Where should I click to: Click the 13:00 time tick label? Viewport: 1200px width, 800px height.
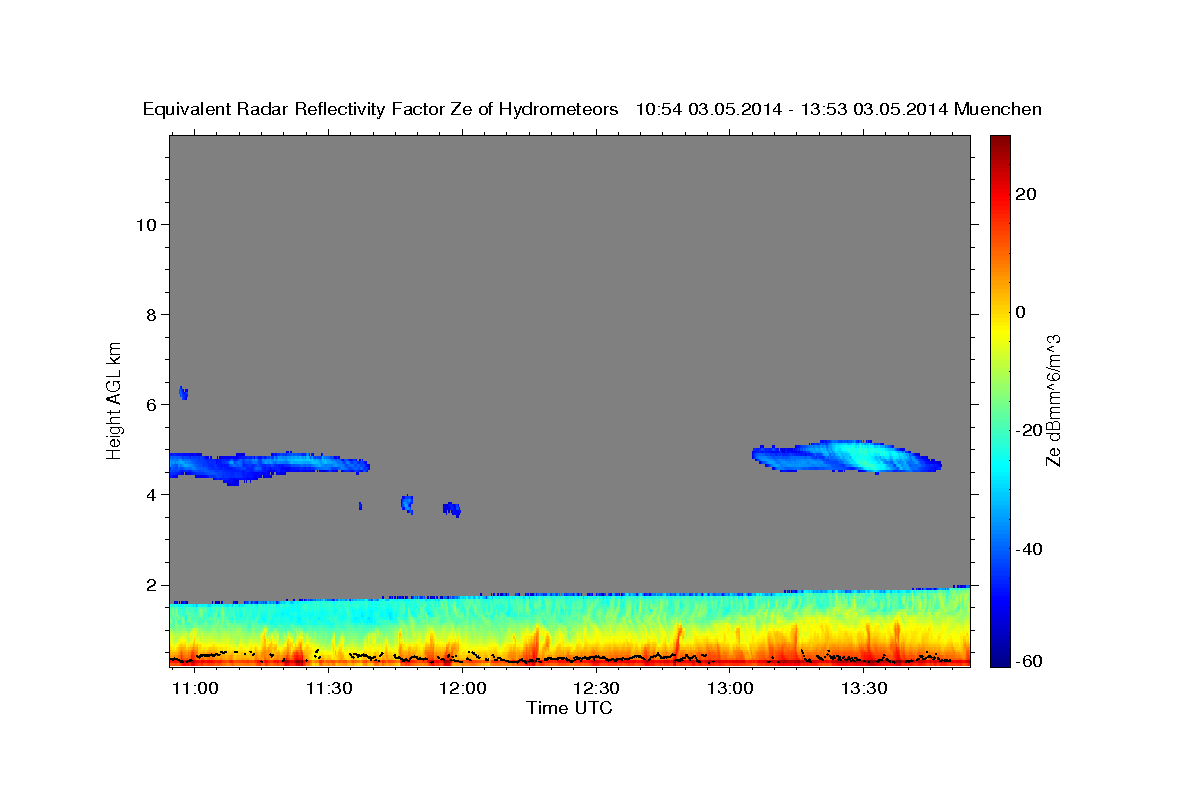(x=731, y=689)
